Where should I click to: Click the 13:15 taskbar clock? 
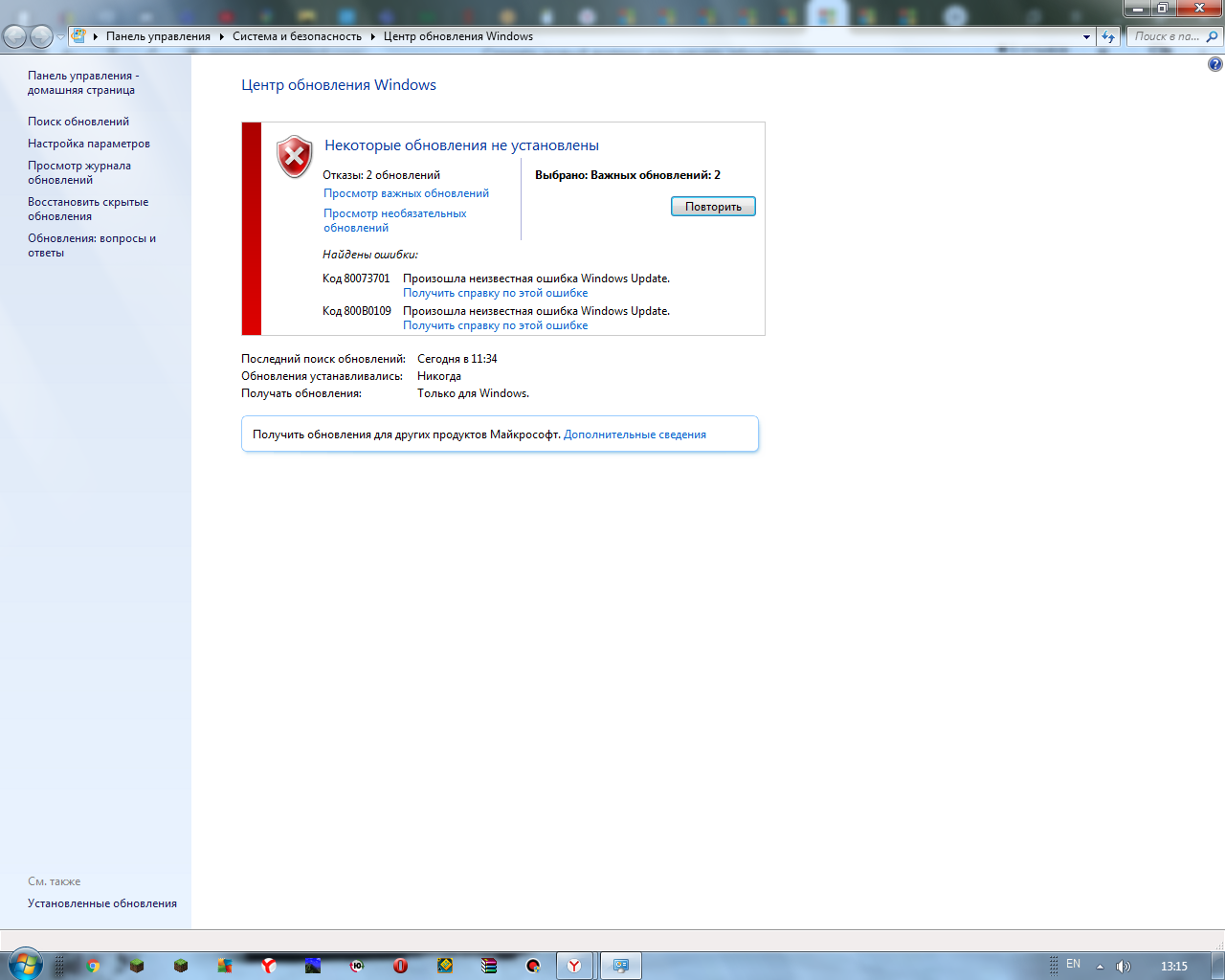pyautogui.click(x=1174, y=967)
